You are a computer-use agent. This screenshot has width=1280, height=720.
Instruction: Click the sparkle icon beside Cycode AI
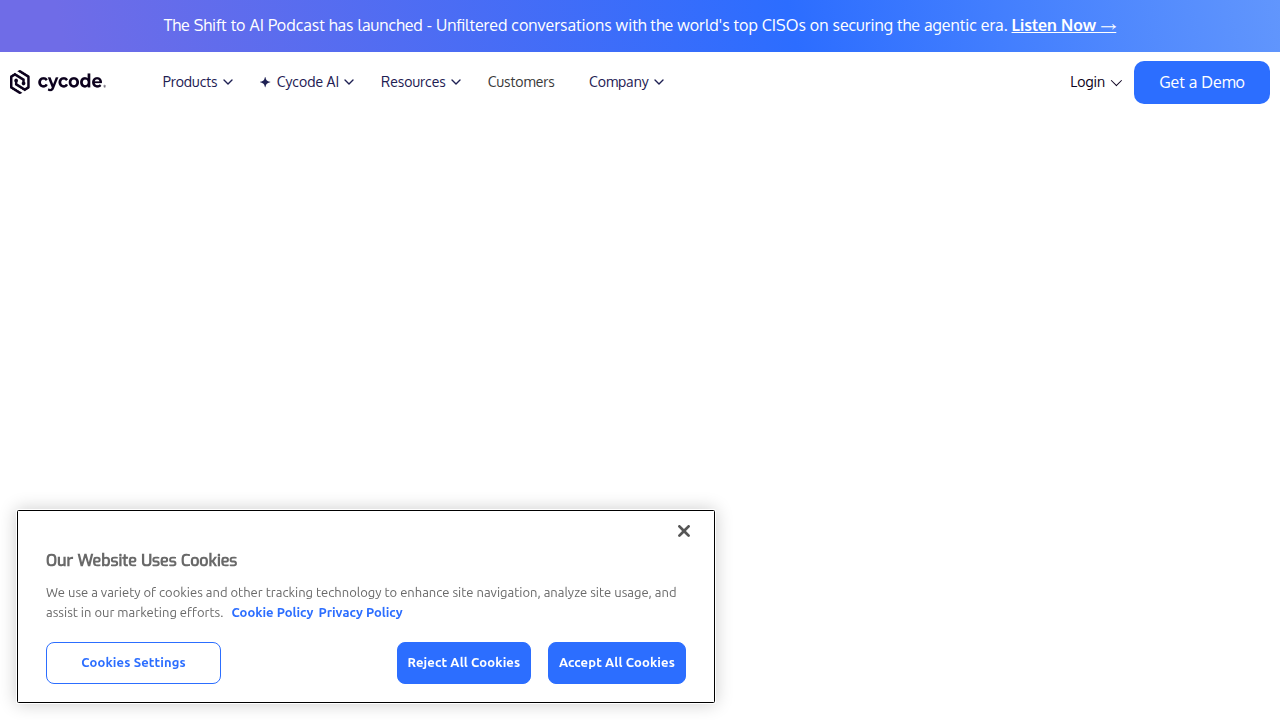click(265, 82)
